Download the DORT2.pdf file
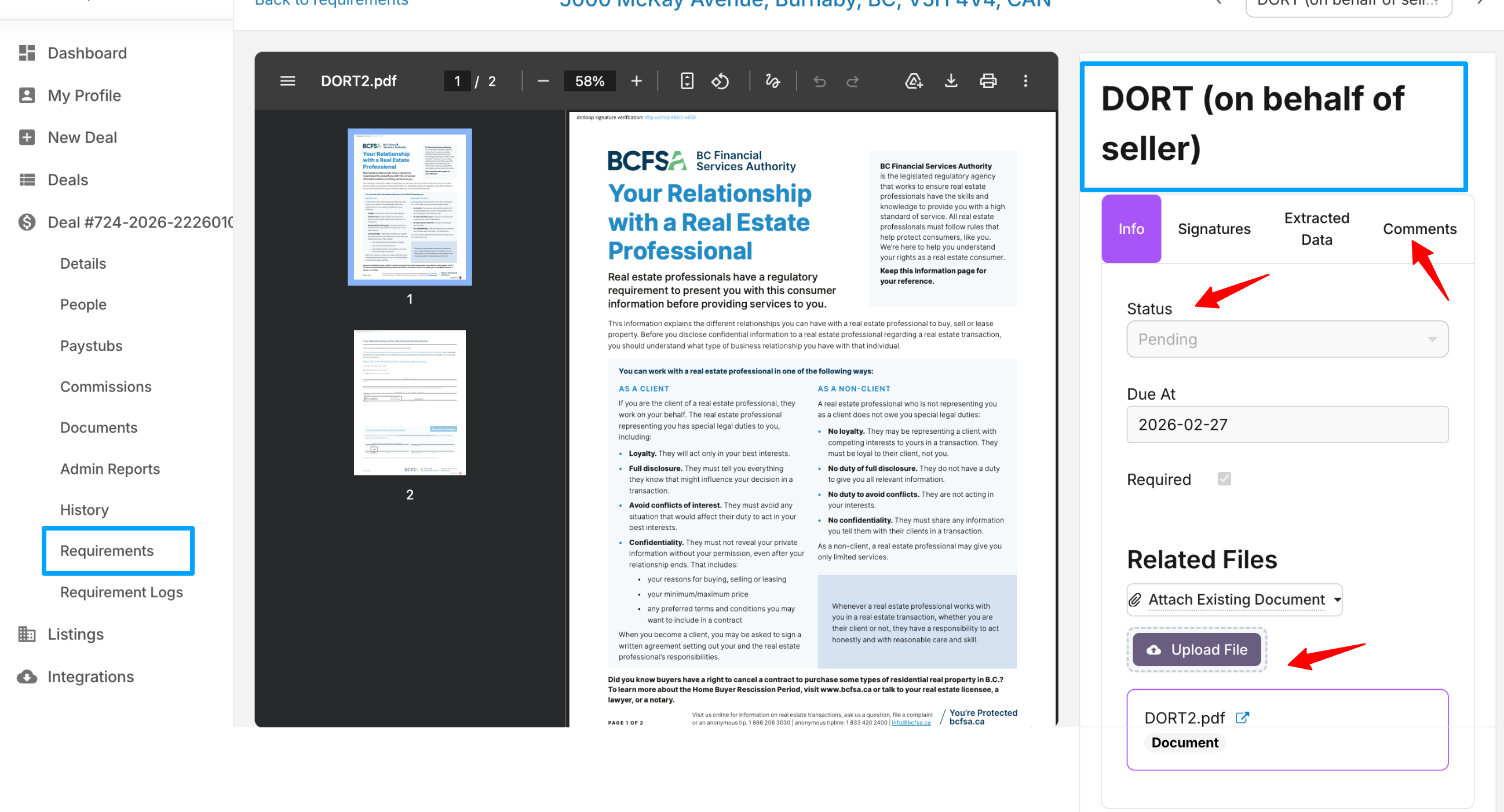Screen dimensions: 1504x812 [951, 81]
